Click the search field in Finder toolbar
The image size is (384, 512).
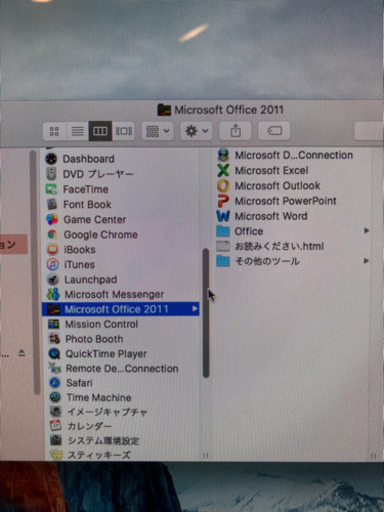369,131
